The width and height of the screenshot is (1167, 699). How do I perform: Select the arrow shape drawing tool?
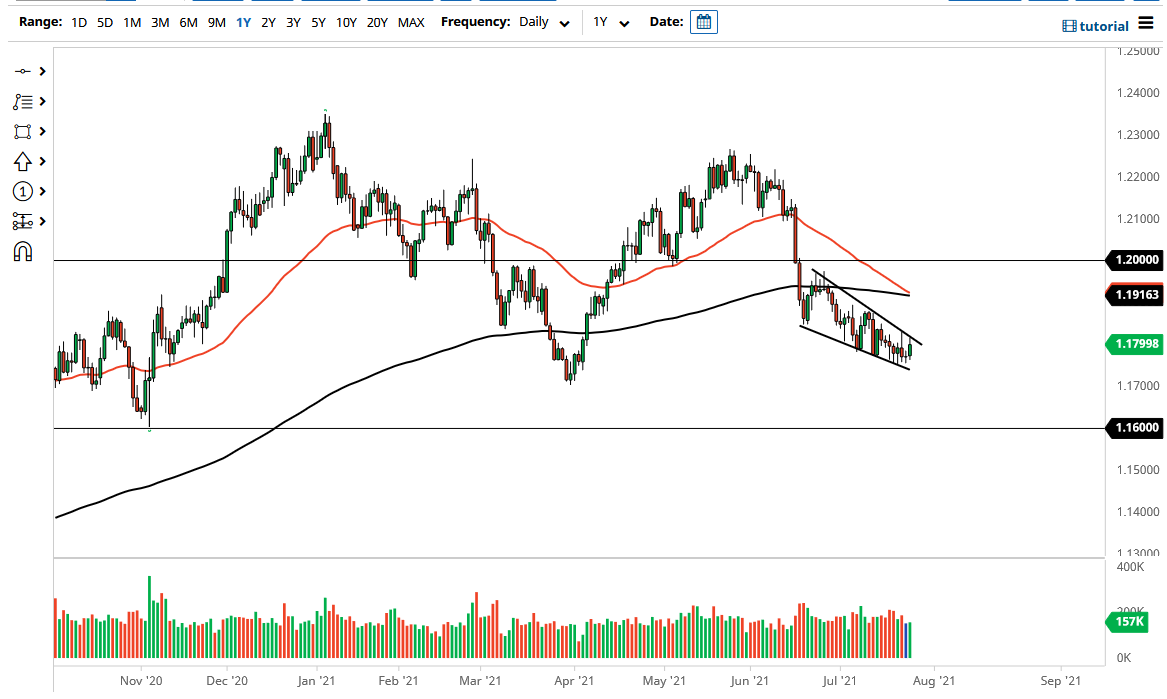tap(22, 161)
